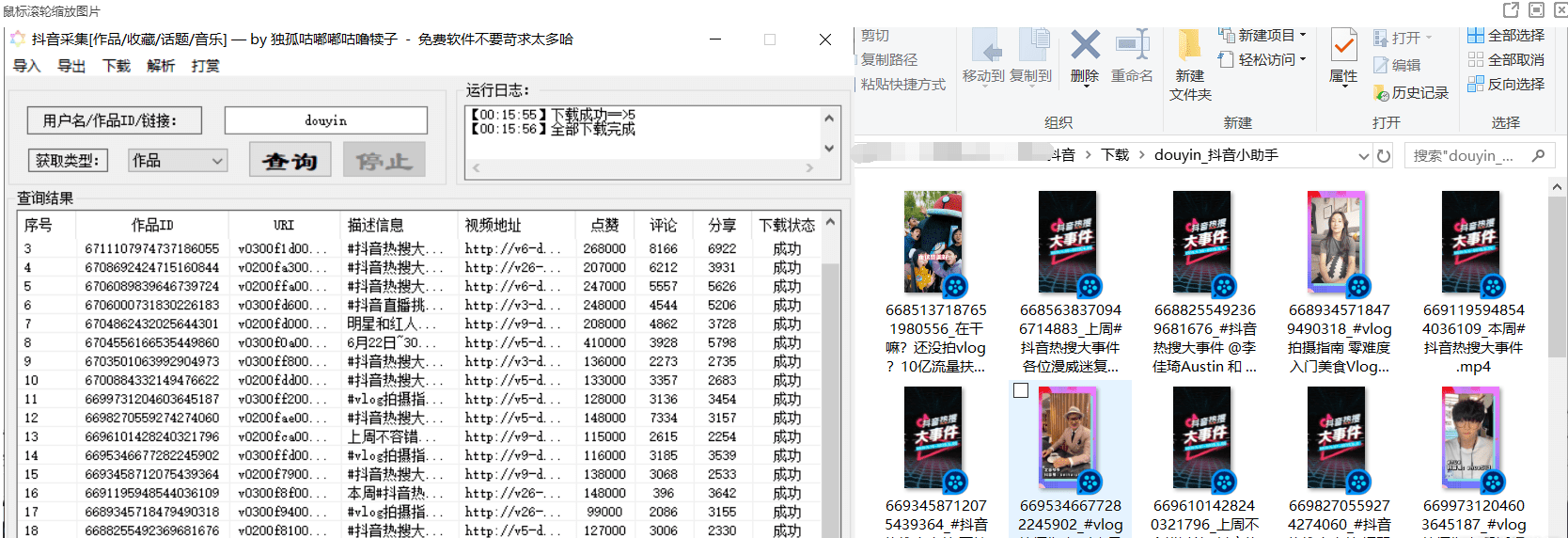Open 删除 dropdown arrow under delete
The width and height of the screenshot is (1568, 538).
tap(1085, 87)
